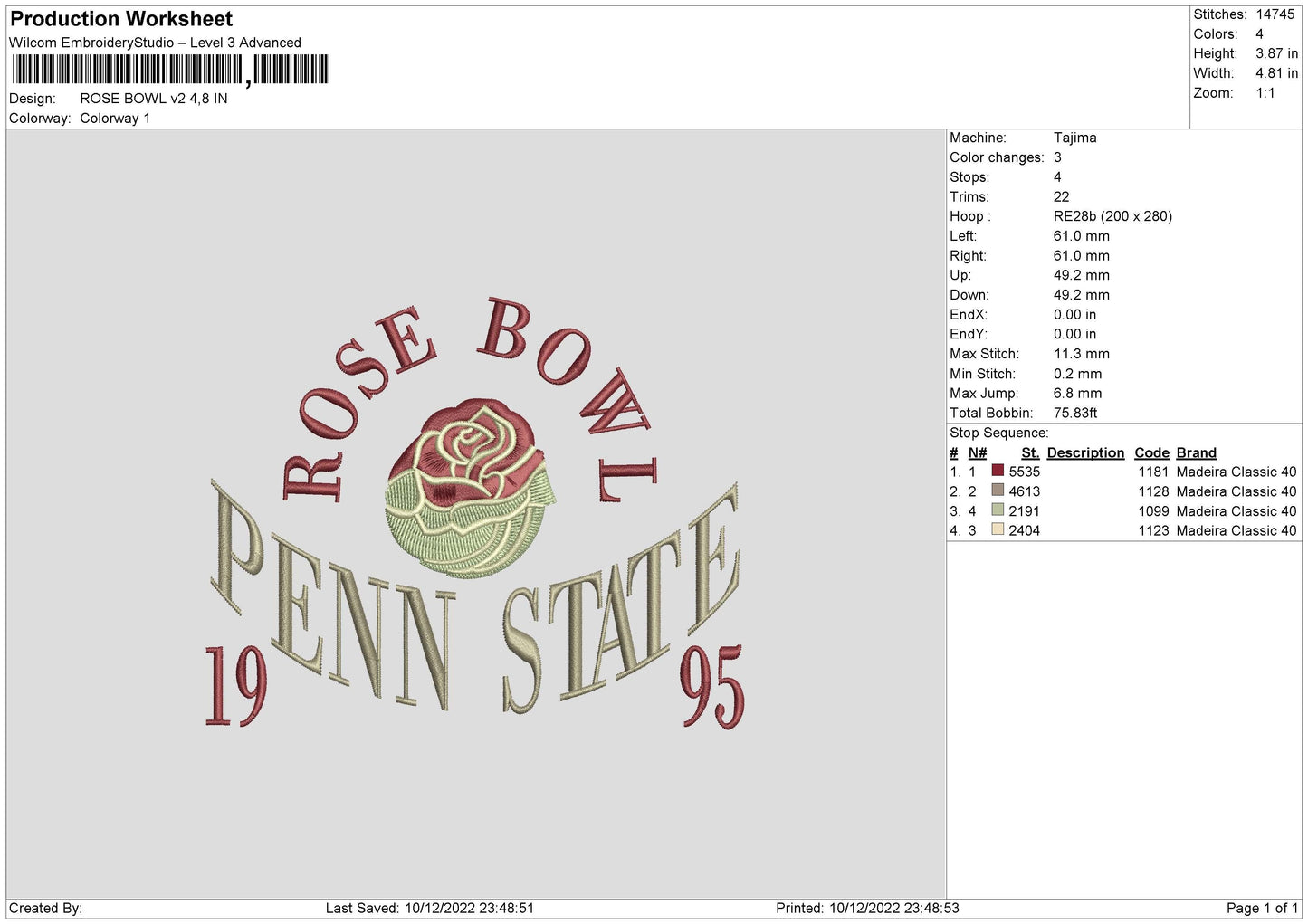Click thread code '1099'
1308x924 pixels.
pyautogui.click(x=1153, y=511)
